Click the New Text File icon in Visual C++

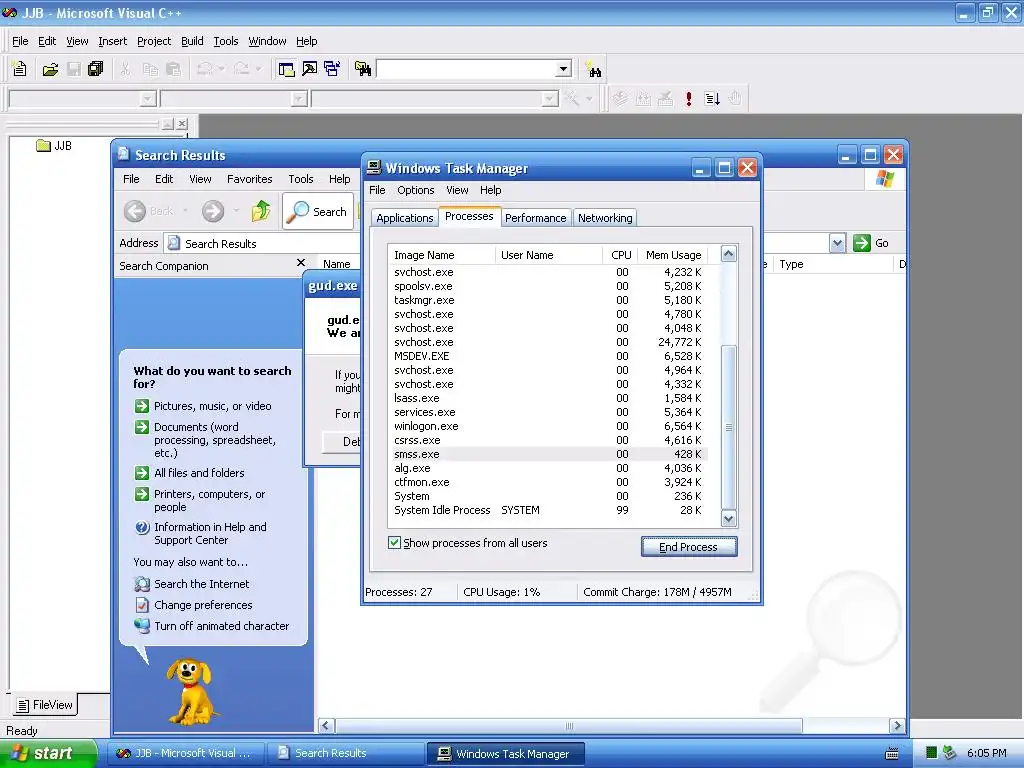click(x=20, y=69)
